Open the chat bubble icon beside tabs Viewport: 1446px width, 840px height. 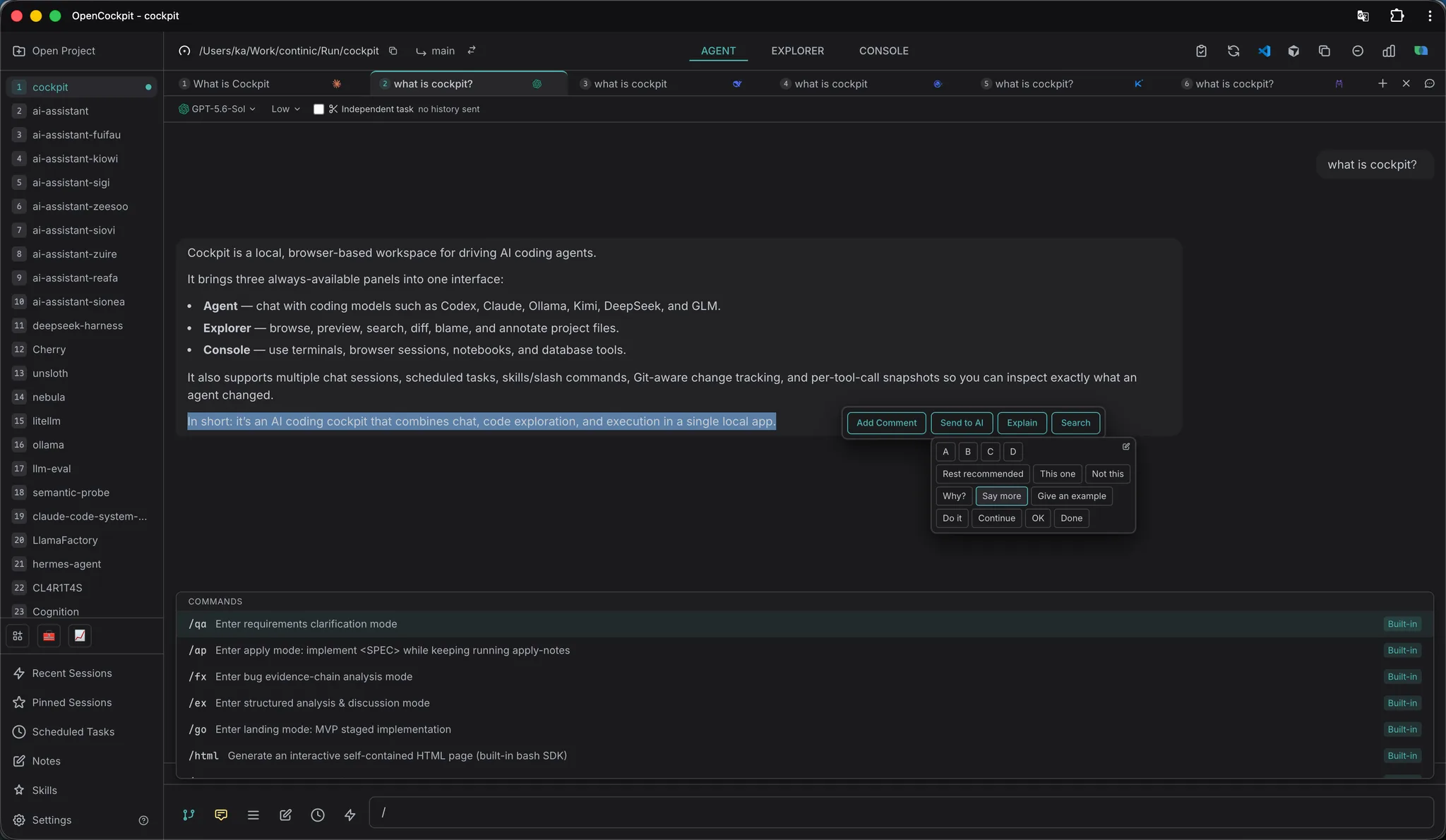[1430, 83]
